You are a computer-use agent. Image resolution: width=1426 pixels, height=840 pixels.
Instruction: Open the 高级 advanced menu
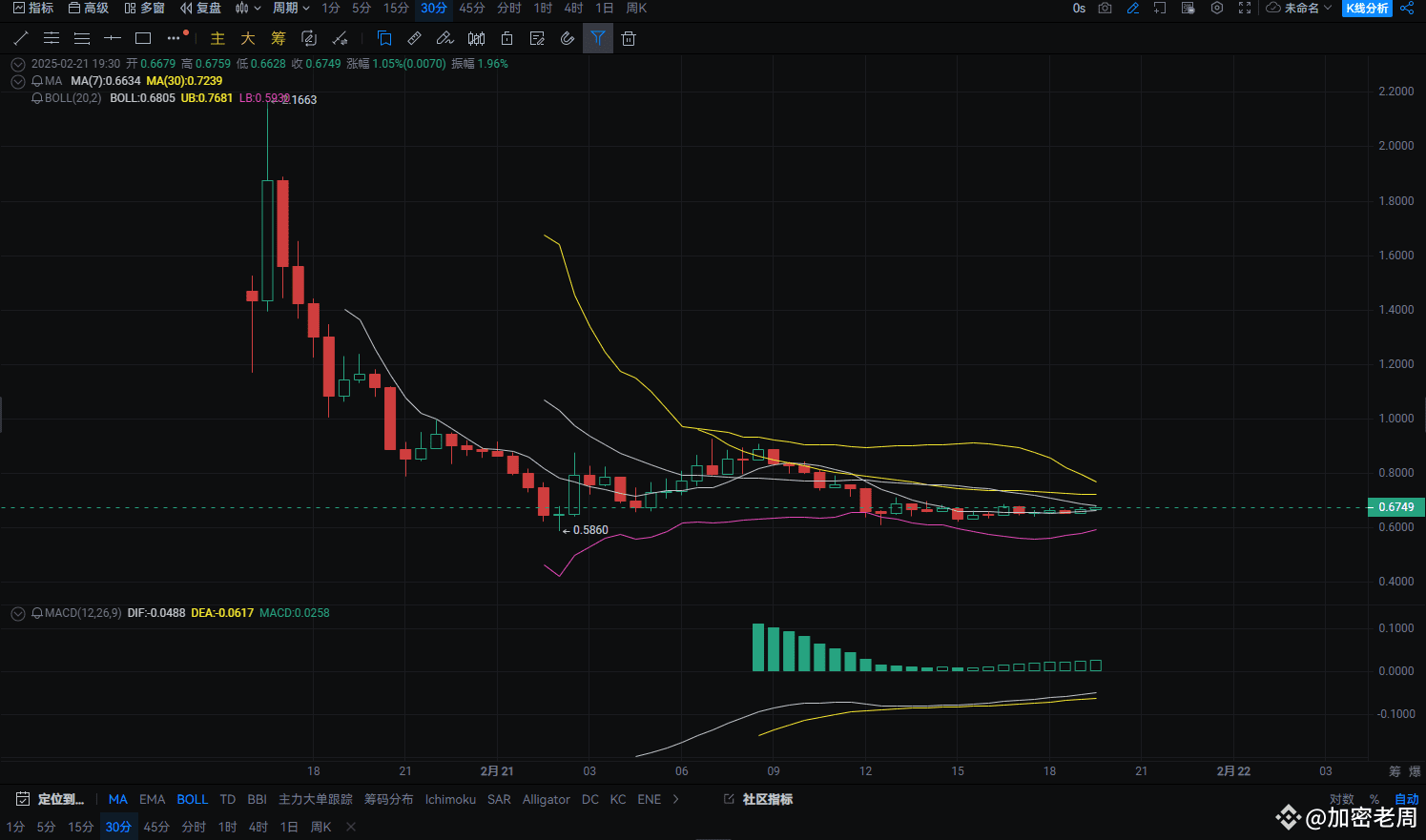point(89,8)
